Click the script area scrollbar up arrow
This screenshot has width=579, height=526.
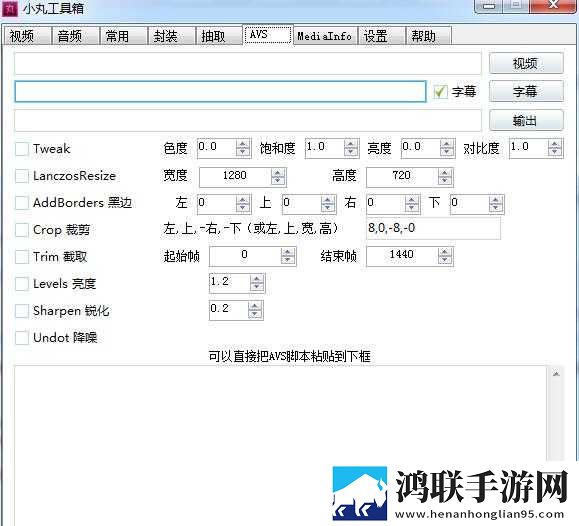pyautogui.click(x=556, y=374)
